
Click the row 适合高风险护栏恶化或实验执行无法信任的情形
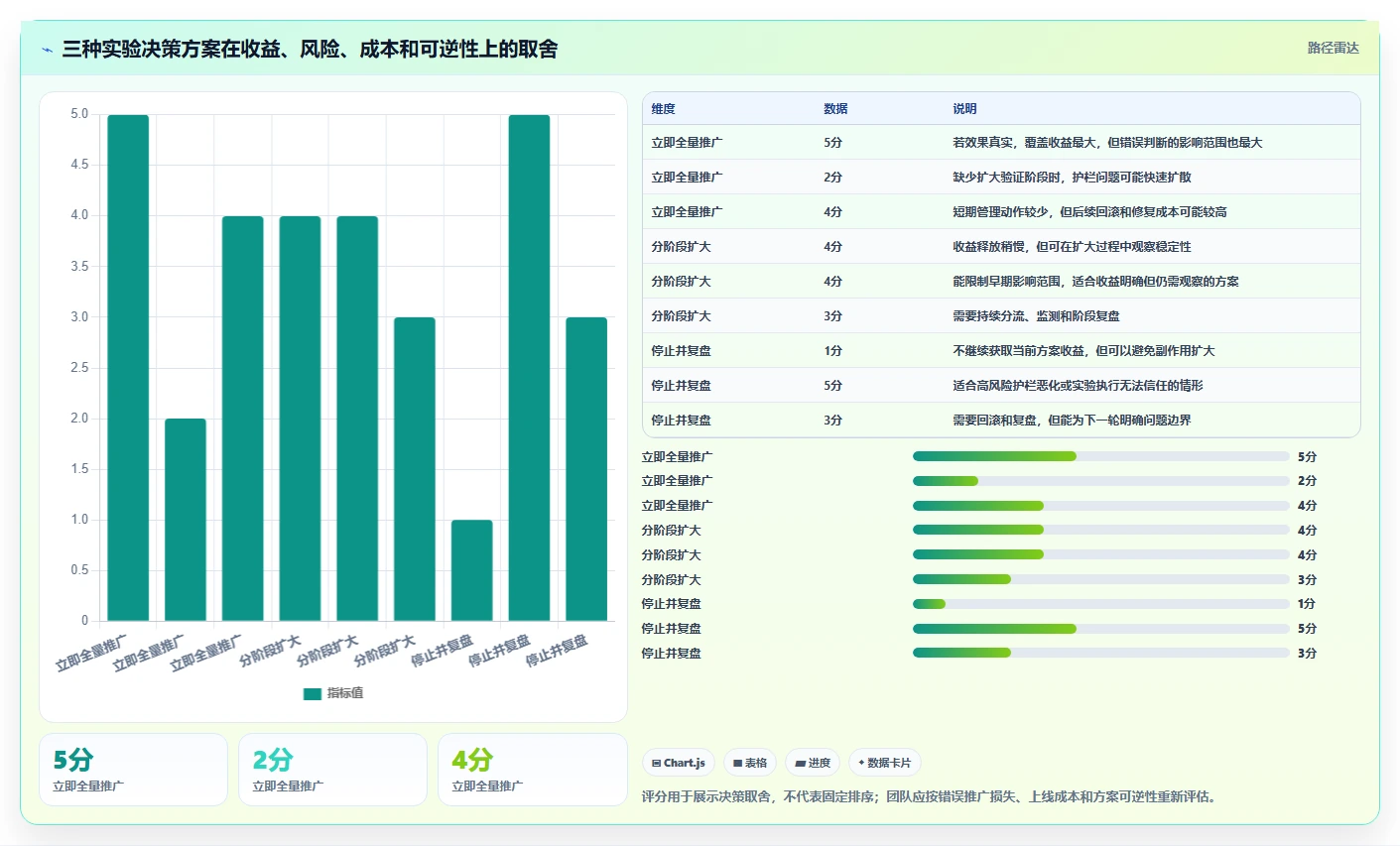tap(1001, 386)
